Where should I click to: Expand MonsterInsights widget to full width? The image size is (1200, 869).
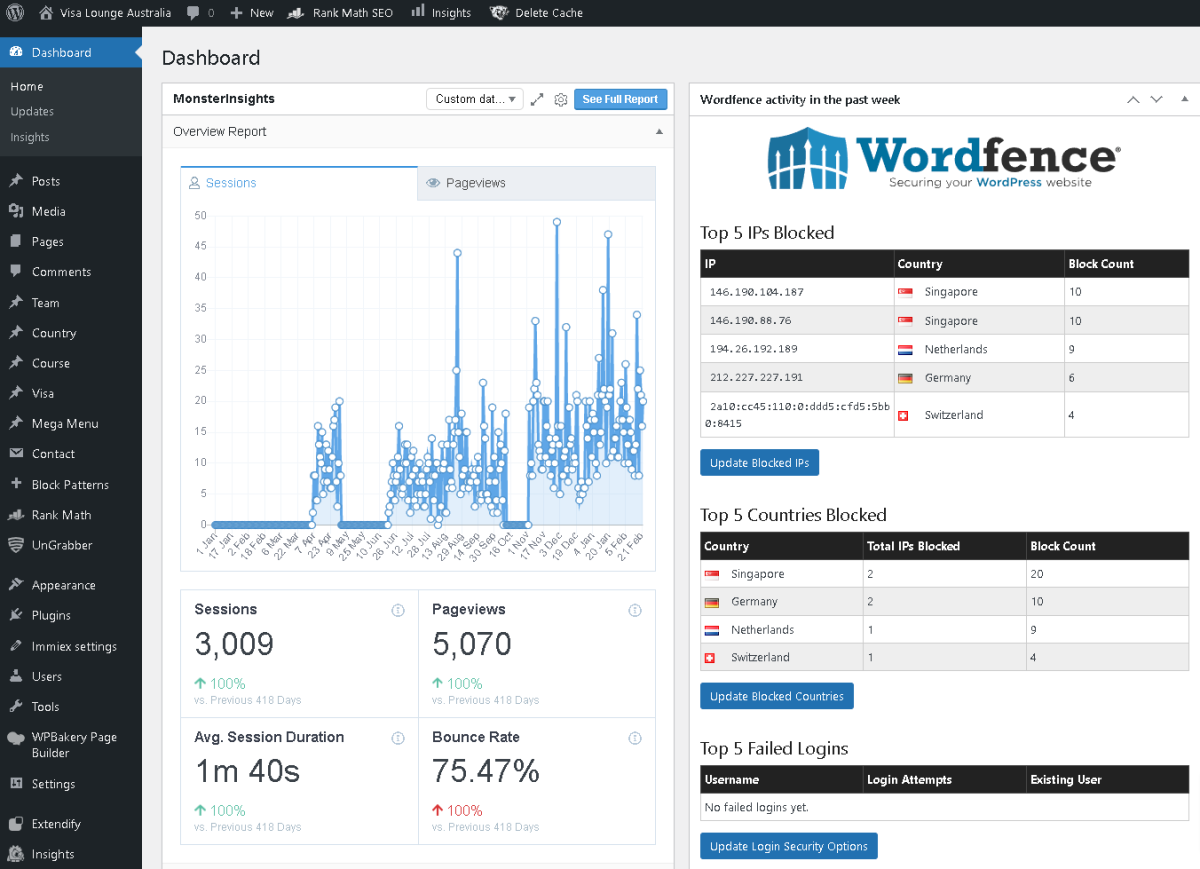[537, 99]
